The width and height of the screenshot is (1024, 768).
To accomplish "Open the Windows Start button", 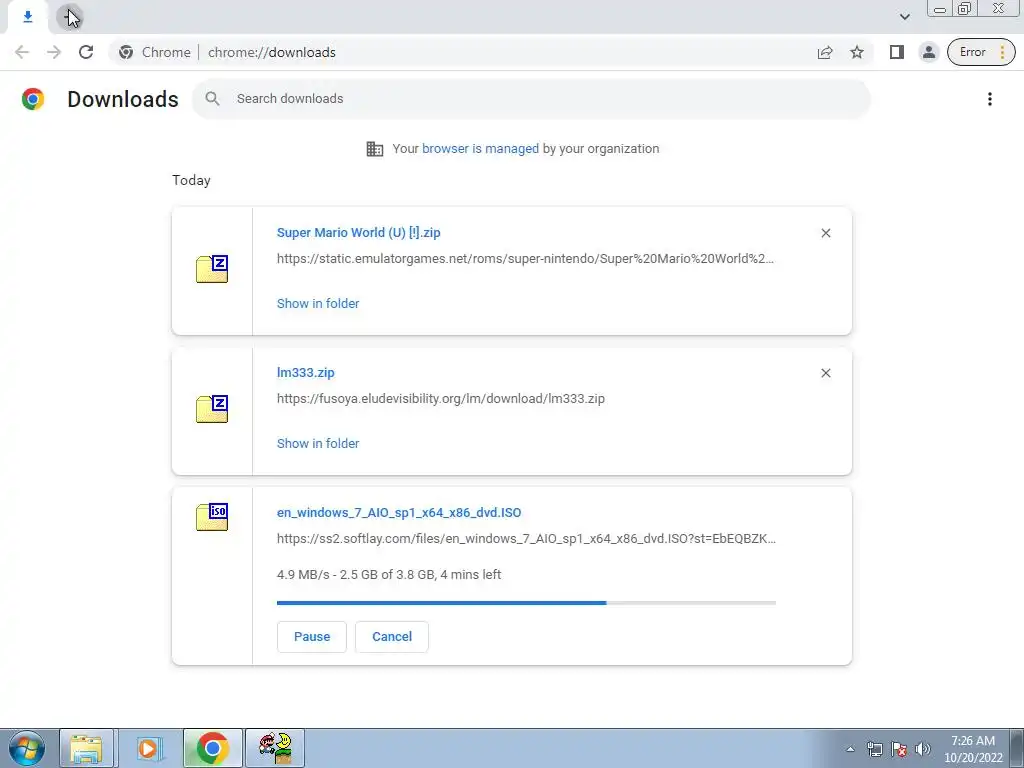I will [x=27, y=748].
